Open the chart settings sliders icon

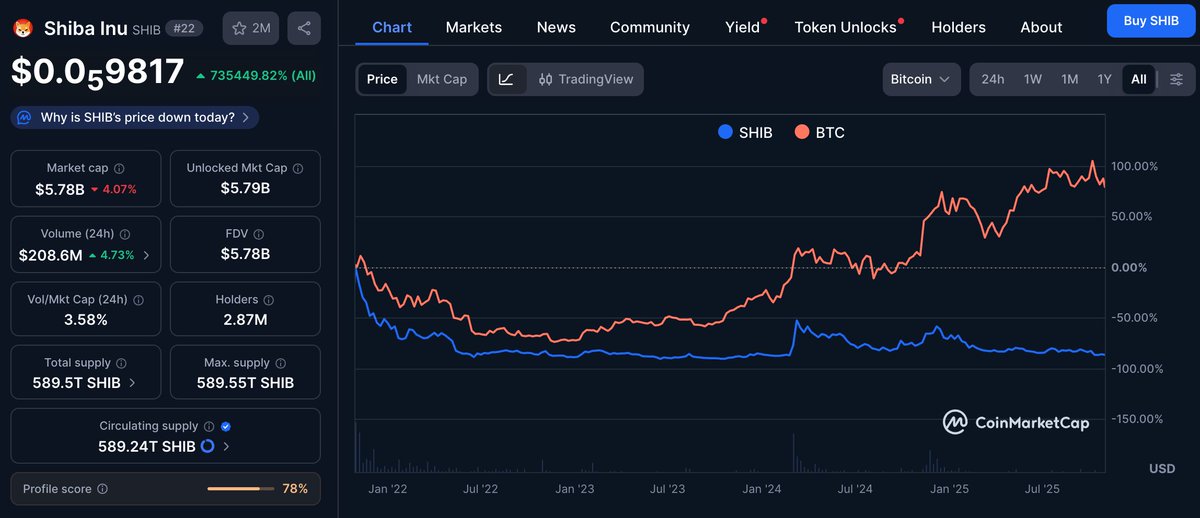pyautogui.click(x=1176, y=79)
